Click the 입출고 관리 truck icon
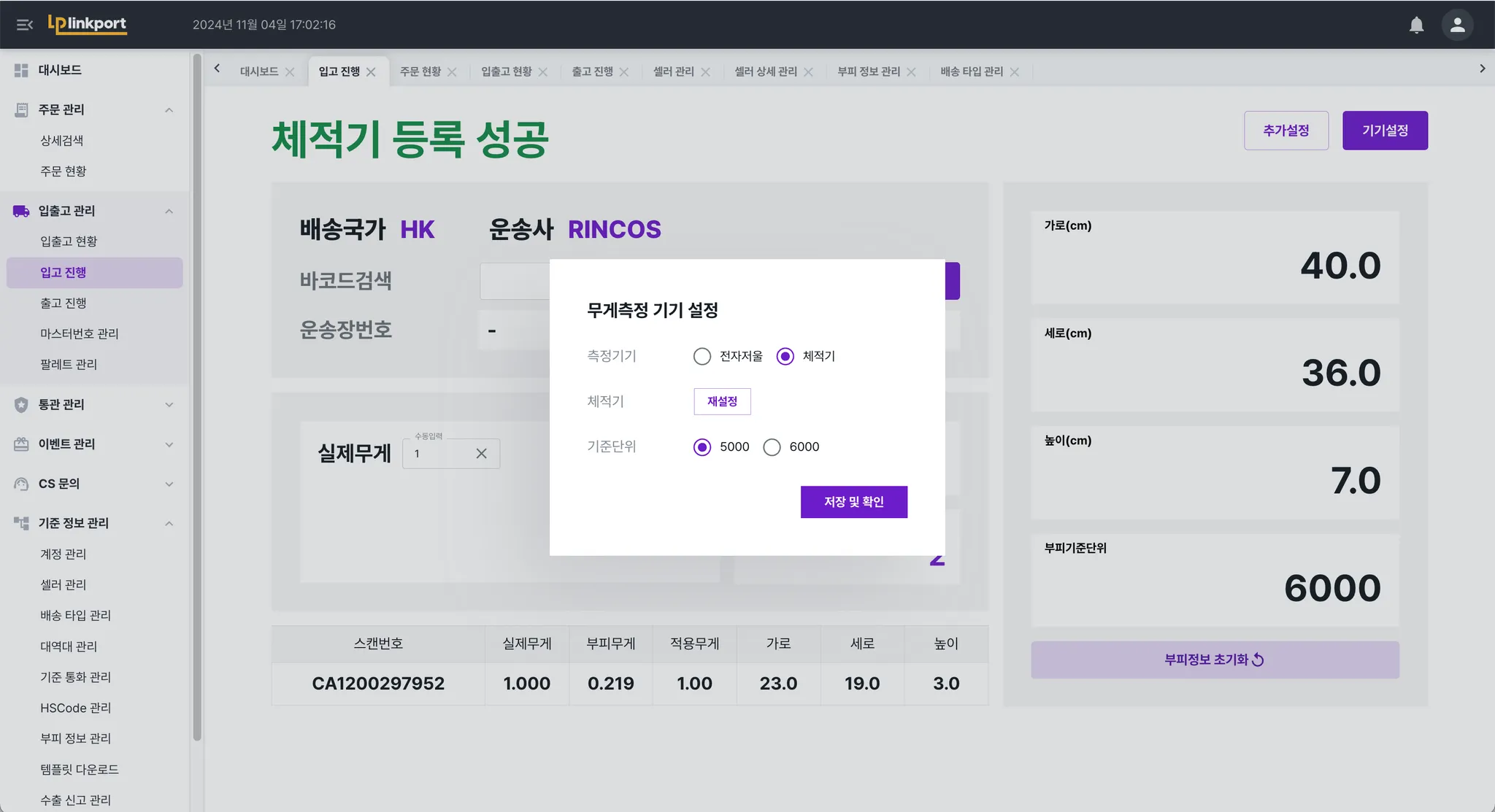1495x812 pixels. [21, 211]
